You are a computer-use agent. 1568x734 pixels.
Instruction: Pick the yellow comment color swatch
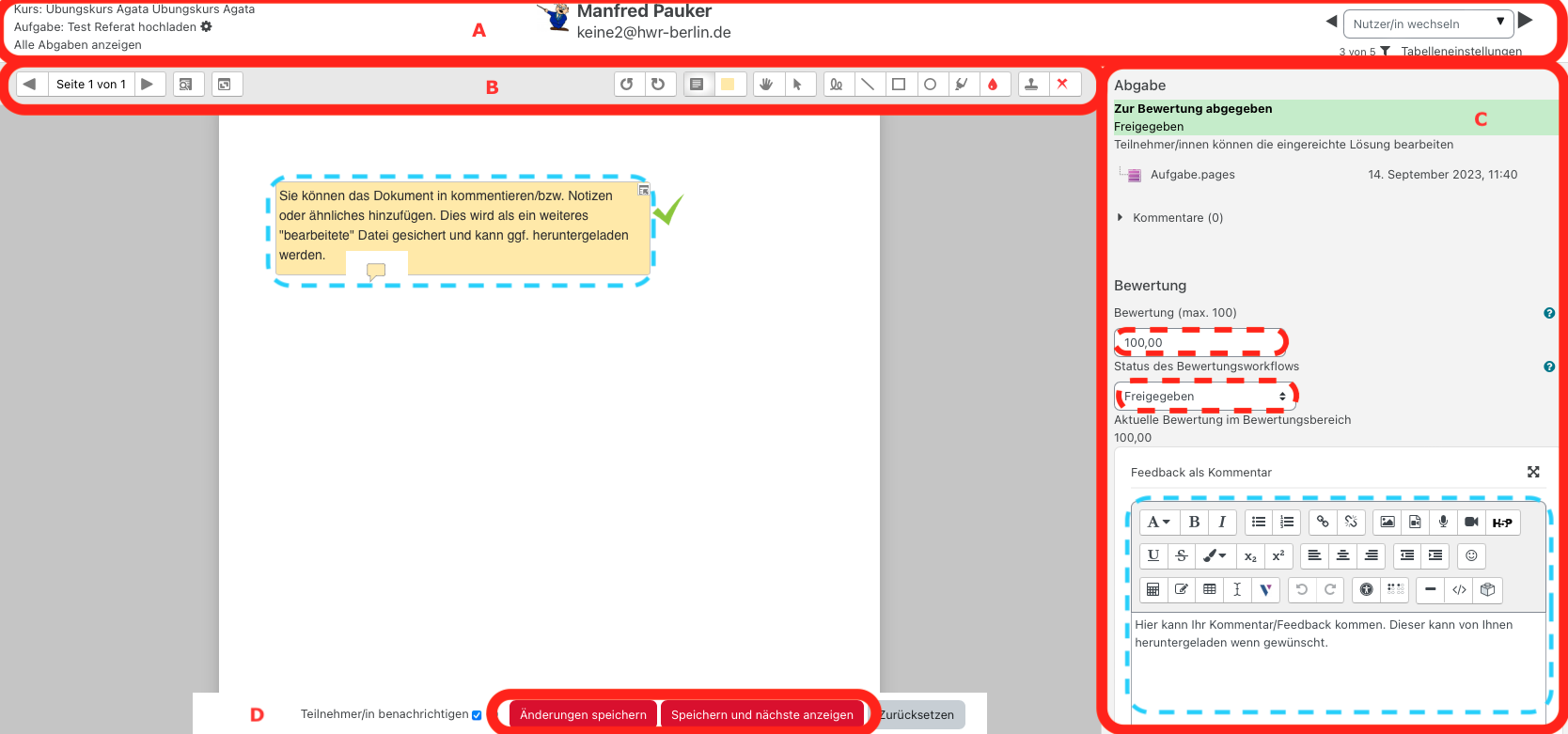pos(728,85)
